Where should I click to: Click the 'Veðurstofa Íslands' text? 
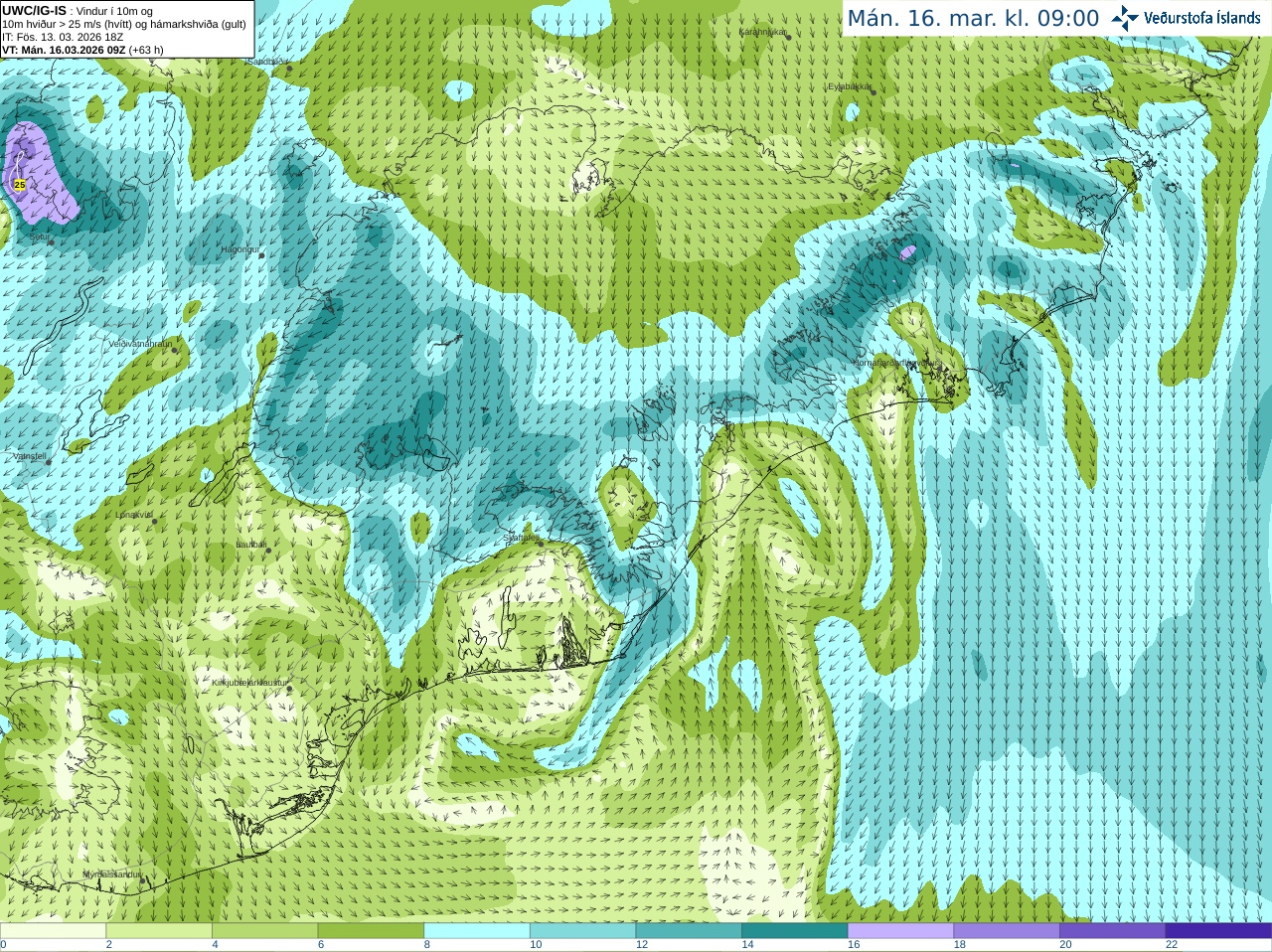(x=1202, y=17)
